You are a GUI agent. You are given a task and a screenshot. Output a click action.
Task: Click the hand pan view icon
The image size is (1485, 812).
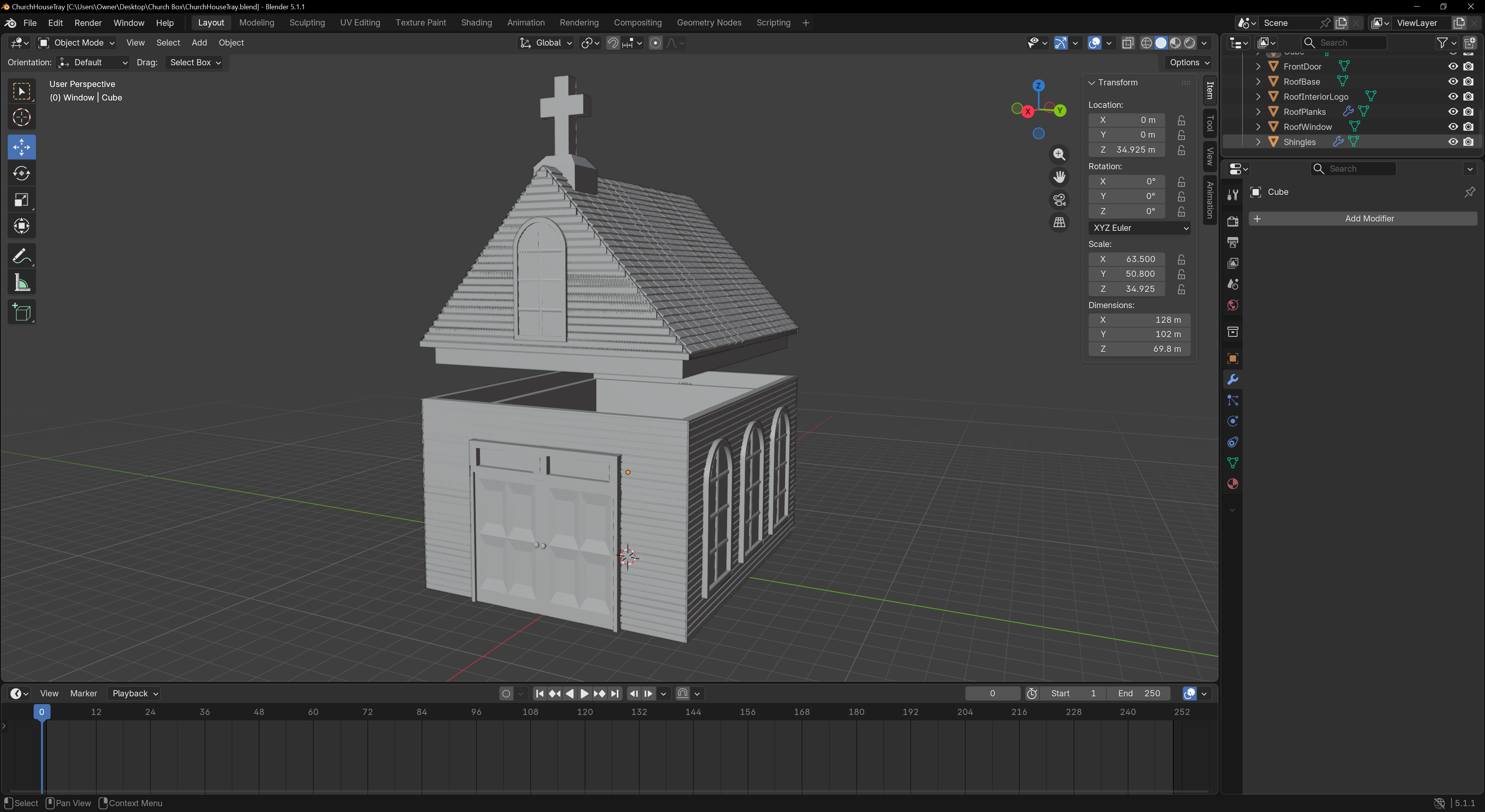click(1059, 177)
